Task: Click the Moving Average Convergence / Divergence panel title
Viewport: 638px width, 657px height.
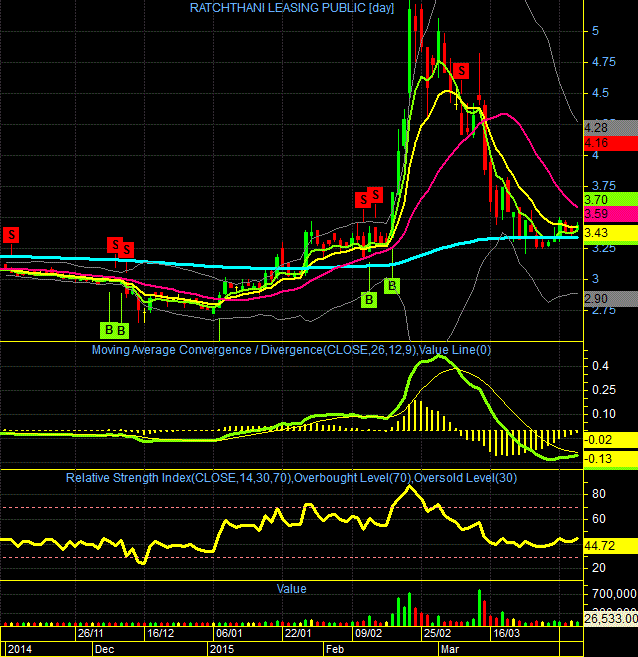Action: coord(291,350)
